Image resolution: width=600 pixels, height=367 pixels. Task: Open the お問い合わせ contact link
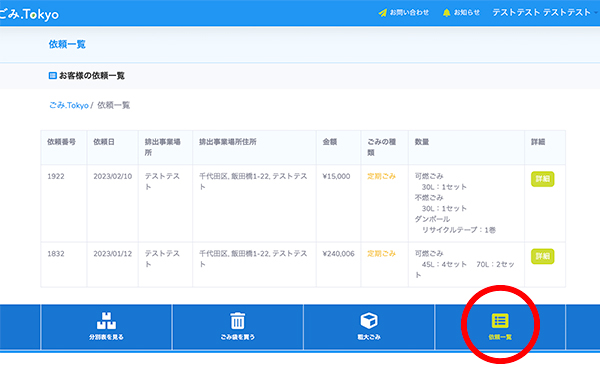(x=409, y=13)
